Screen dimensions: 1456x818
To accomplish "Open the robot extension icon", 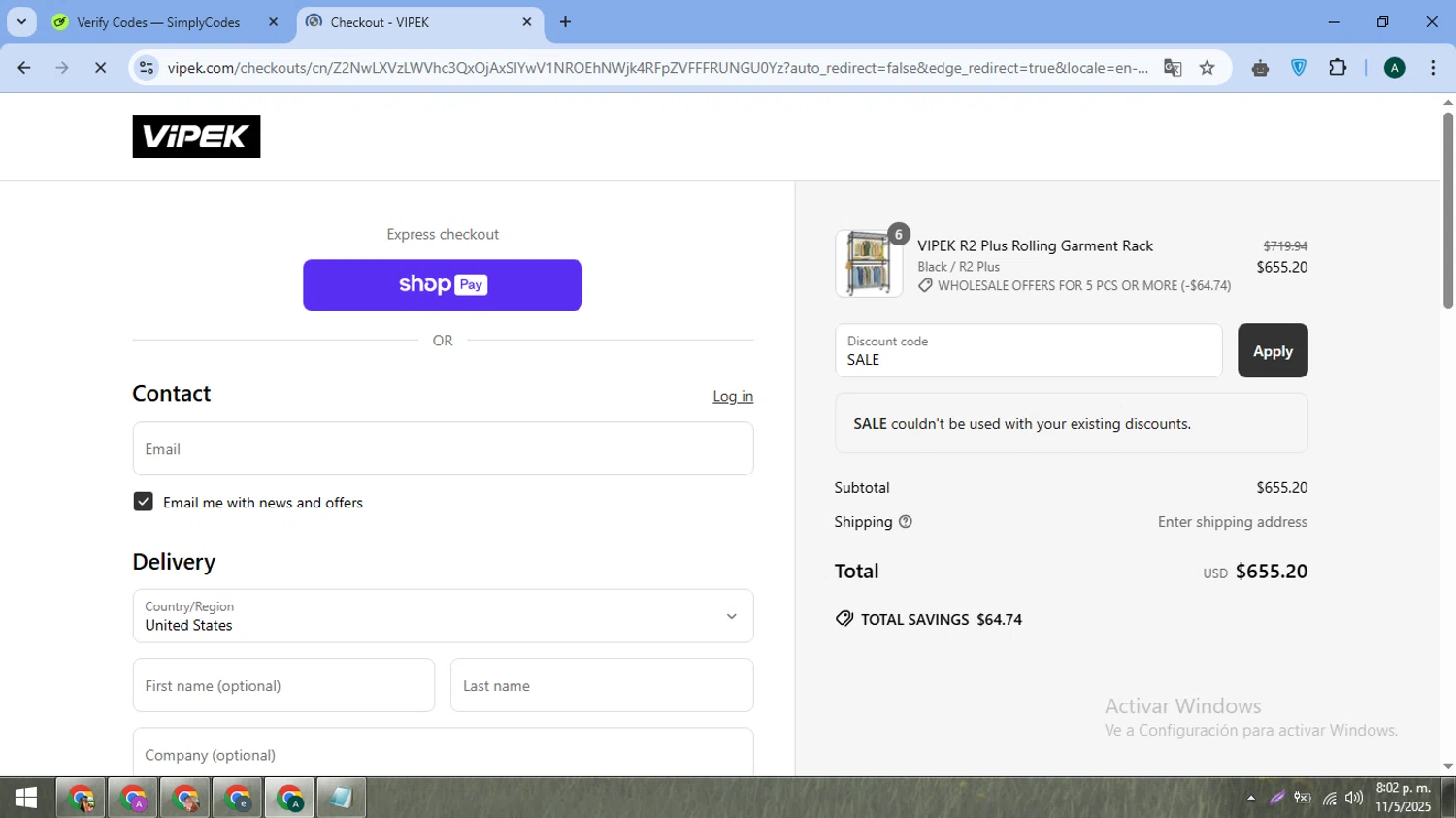I will click(1260, 68).
